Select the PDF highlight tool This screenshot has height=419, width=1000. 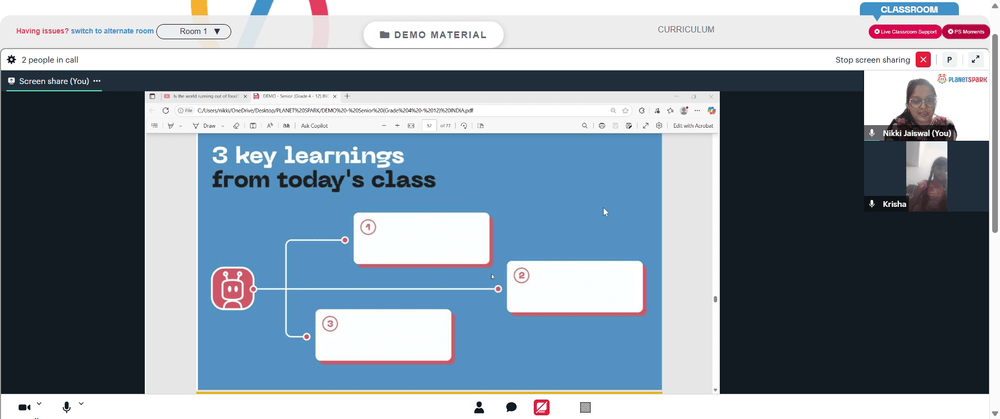(170, 126)
